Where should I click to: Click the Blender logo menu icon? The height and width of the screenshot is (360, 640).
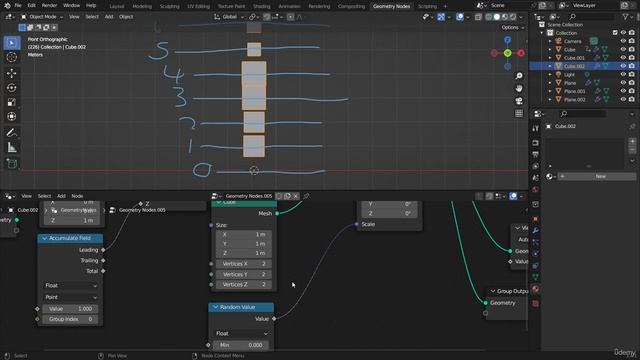tap(7, 6)
